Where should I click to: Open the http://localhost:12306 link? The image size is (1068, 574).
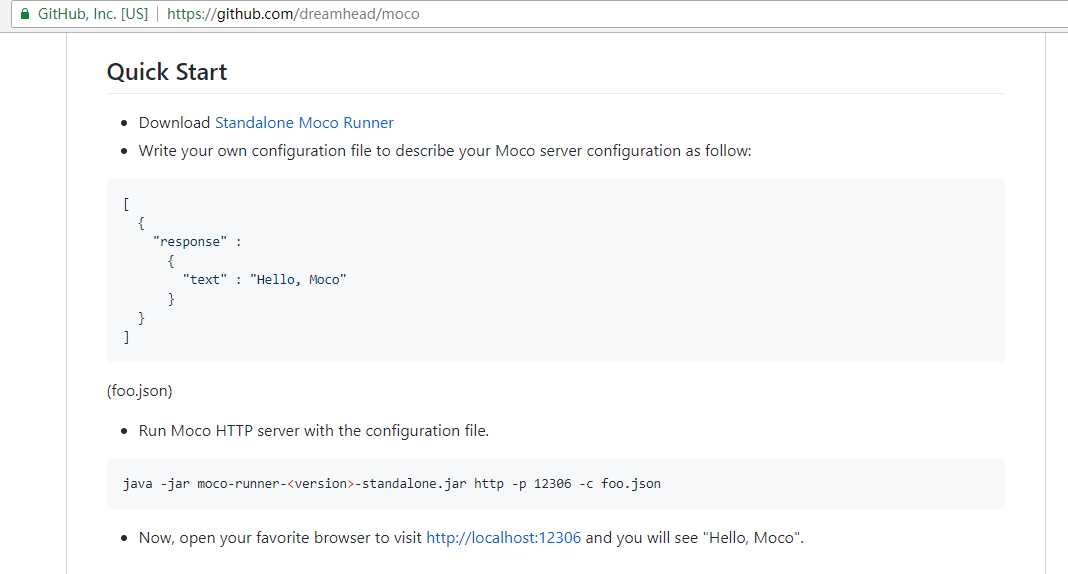(503, 538)
